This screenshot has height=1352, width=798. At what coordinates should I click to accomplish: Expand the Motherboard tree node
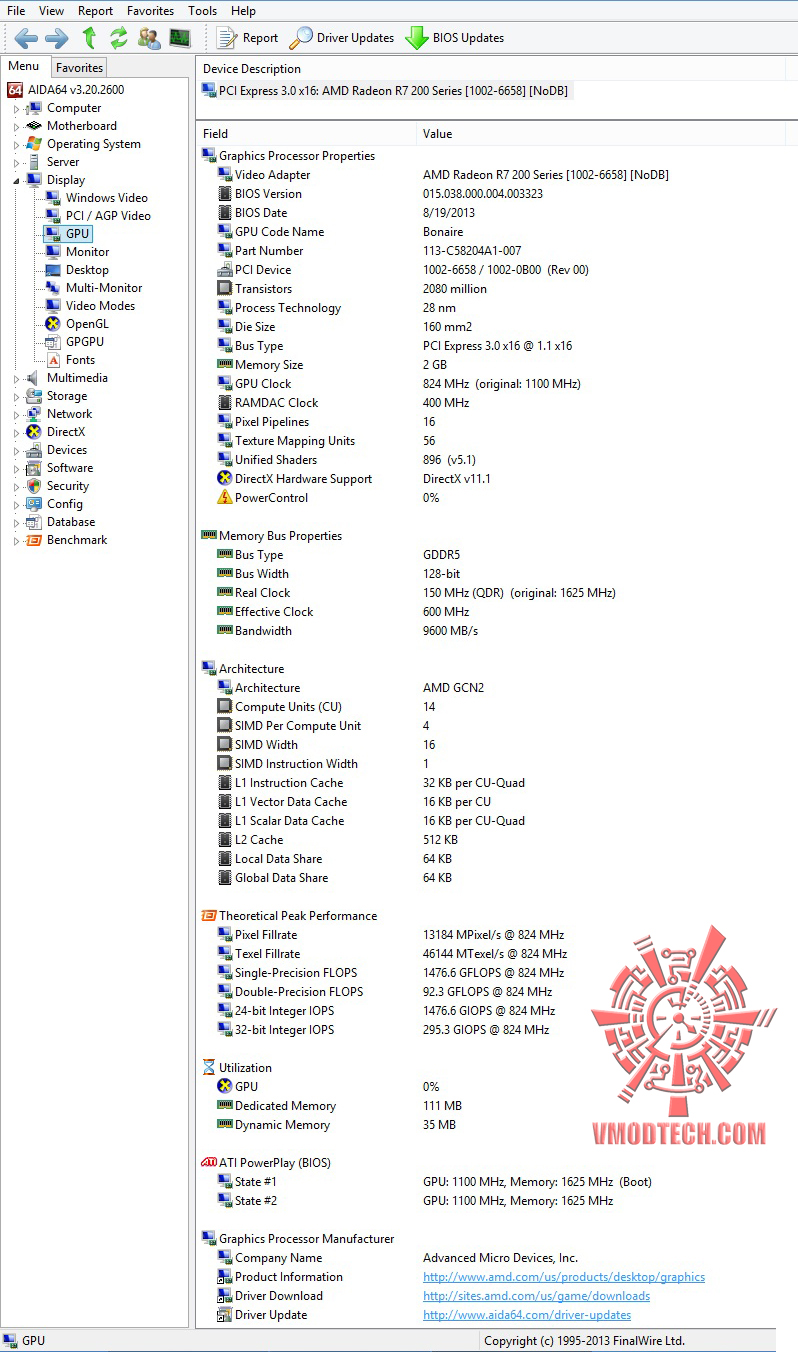click(x=16, y=126)
